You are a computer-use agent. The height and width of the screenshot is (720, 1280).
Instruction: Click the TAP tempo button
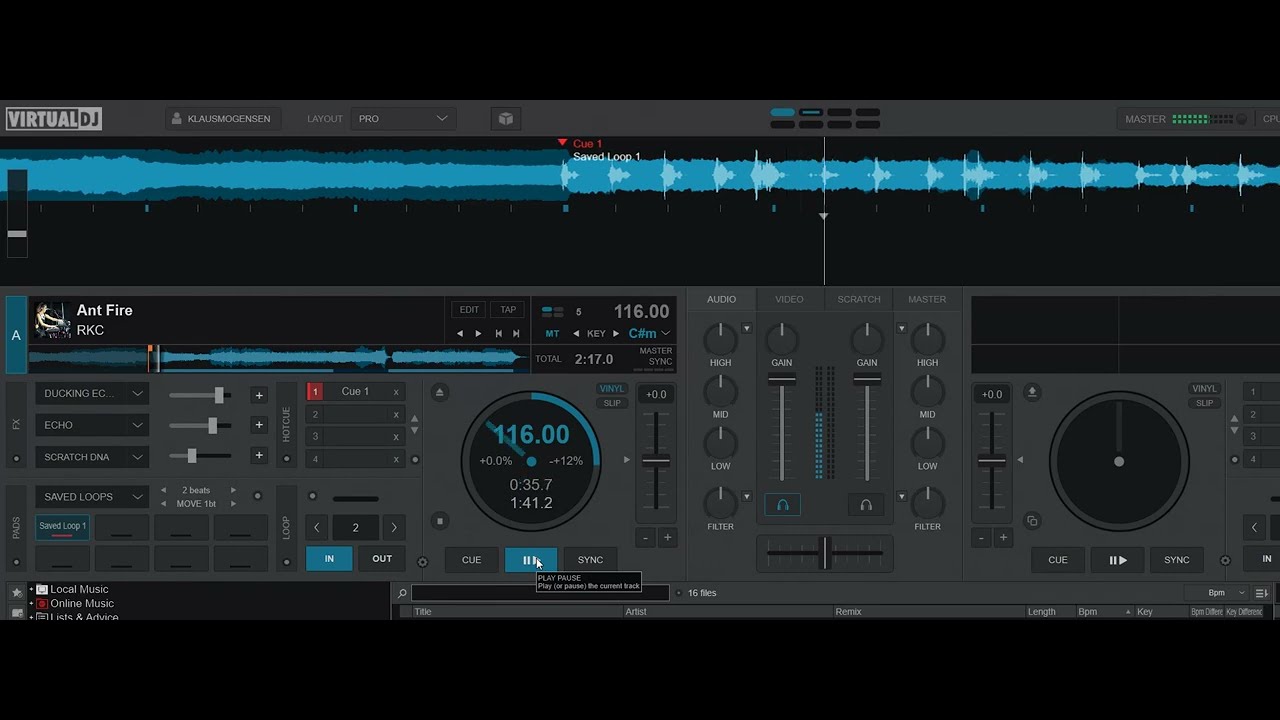coord(508,310)
